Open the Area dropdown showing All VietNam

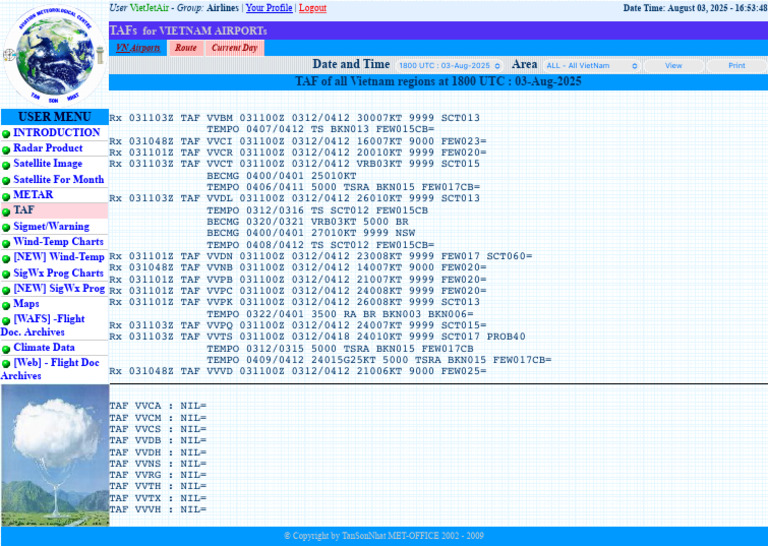click(x=591, y=66)
